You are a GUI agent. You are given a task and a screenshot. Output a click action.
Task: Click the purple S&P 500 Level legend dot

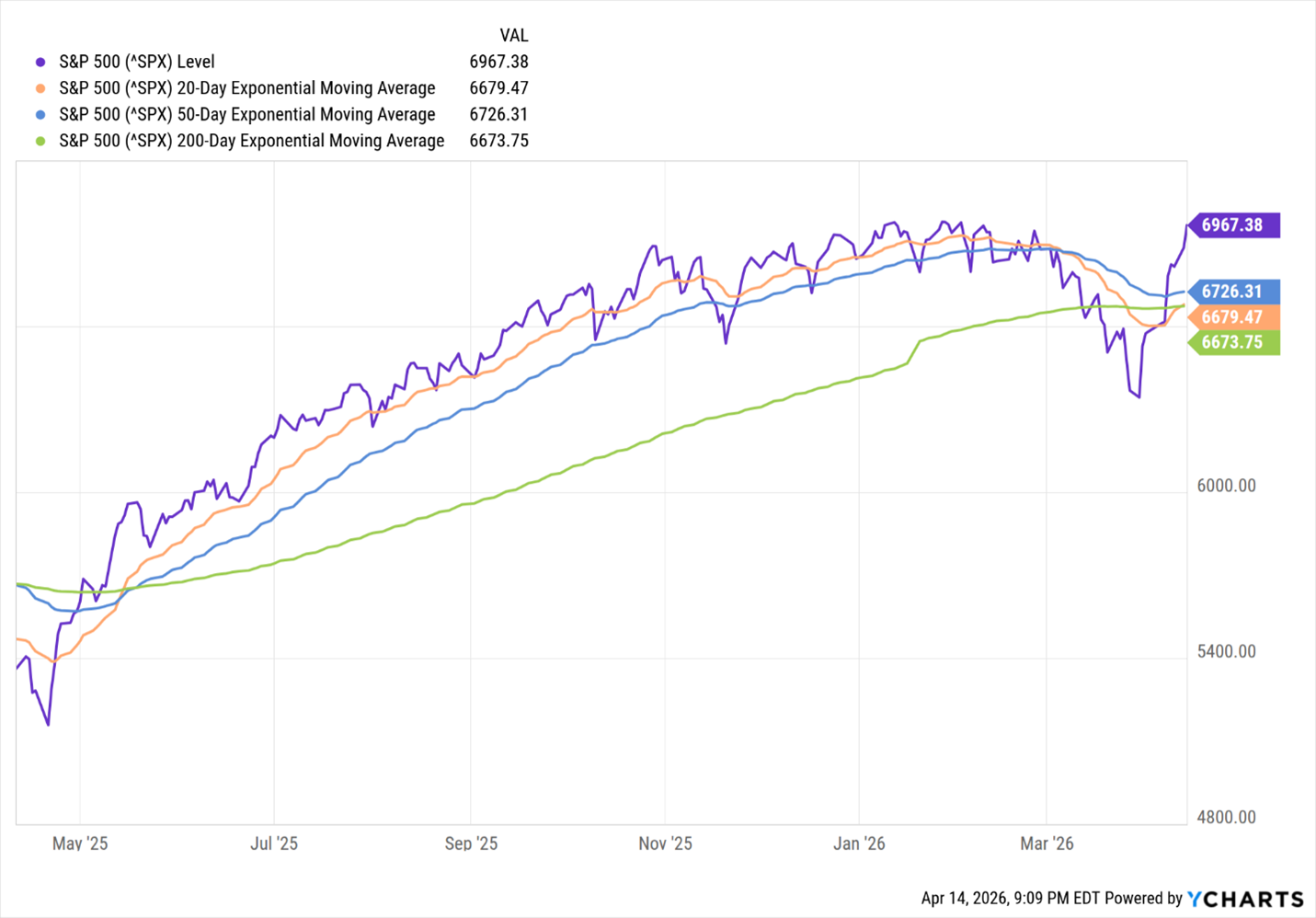pyautogui.click(x=40, y=63)
